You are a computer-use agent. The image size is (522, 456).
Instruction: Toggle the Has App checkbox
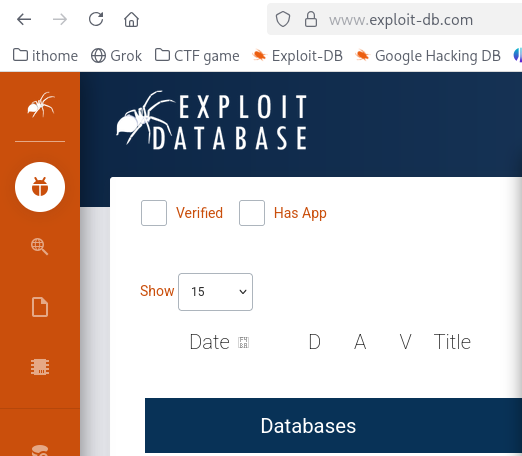click(252, 213)
